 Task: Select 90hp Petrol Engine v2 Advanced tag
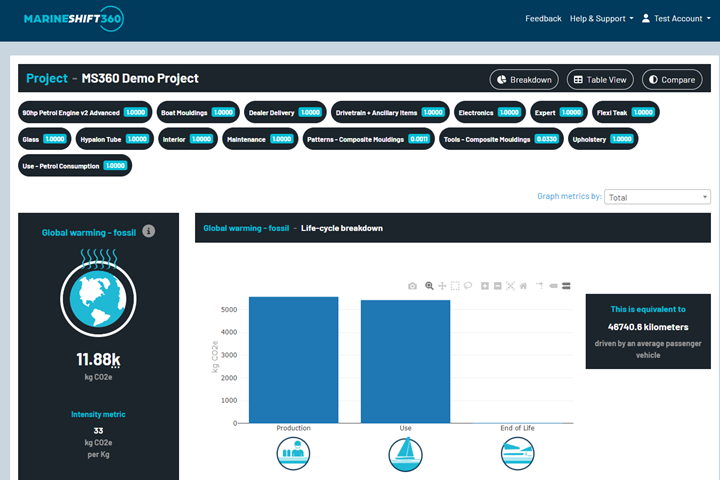[85, 113]
